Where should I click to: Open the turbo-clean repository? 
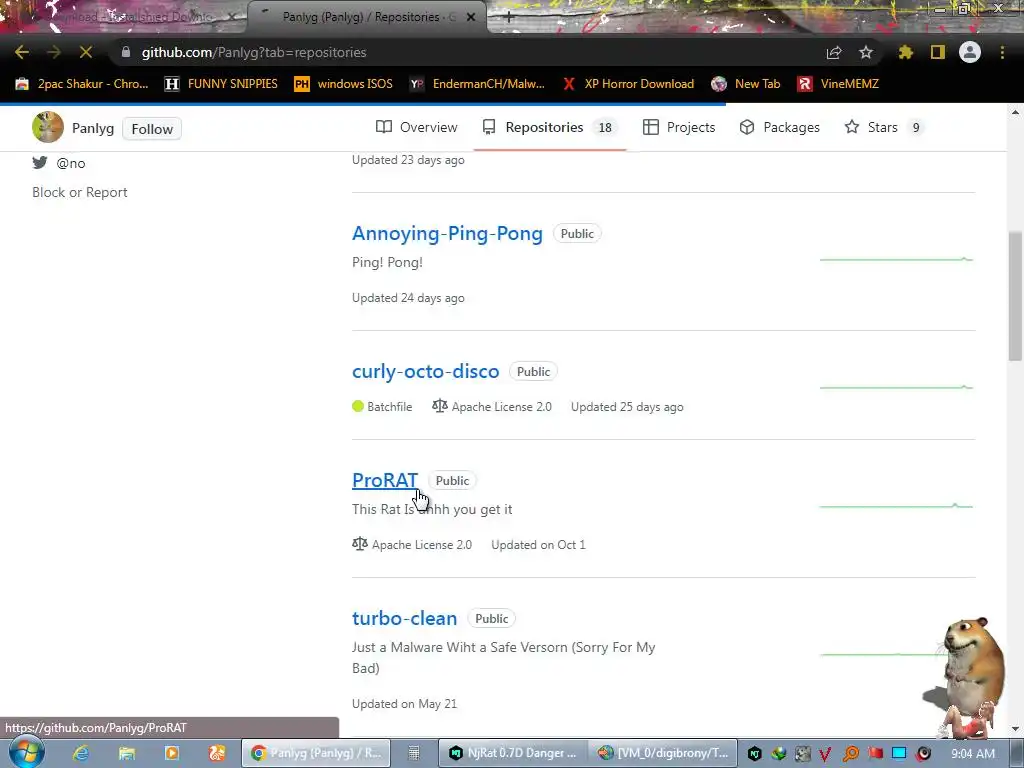[404, 618]
